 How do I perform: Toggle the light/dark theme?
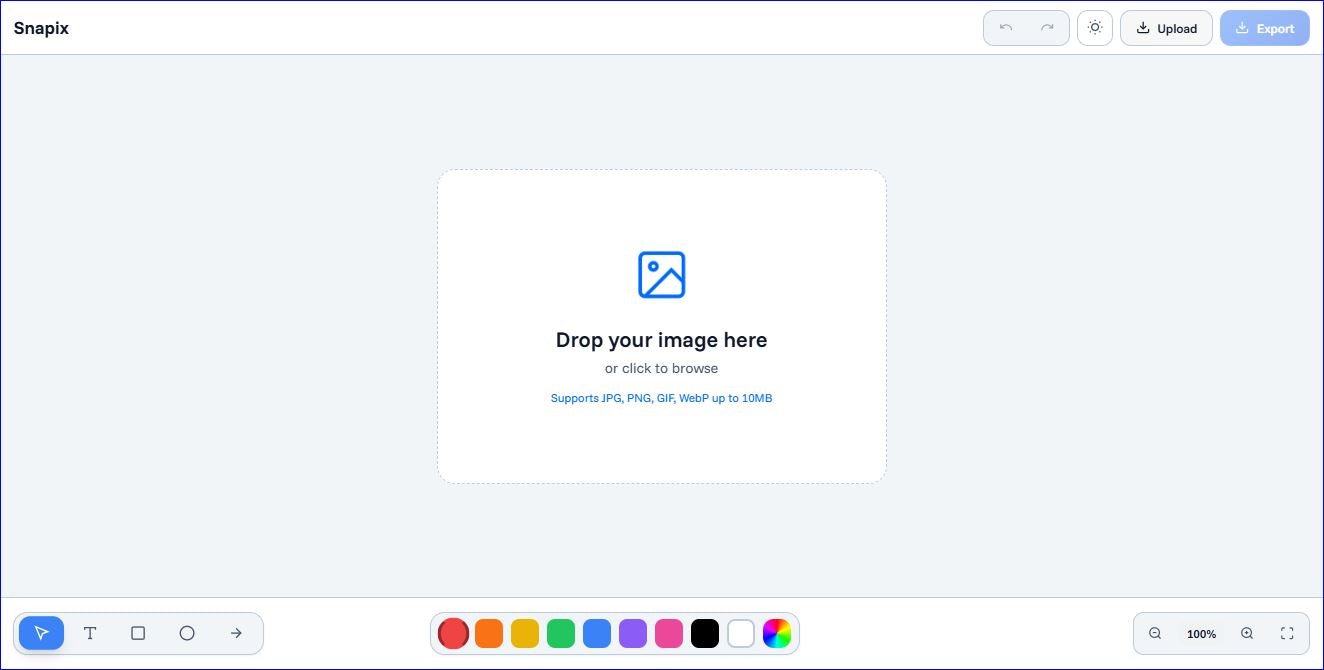[1094, 28]
